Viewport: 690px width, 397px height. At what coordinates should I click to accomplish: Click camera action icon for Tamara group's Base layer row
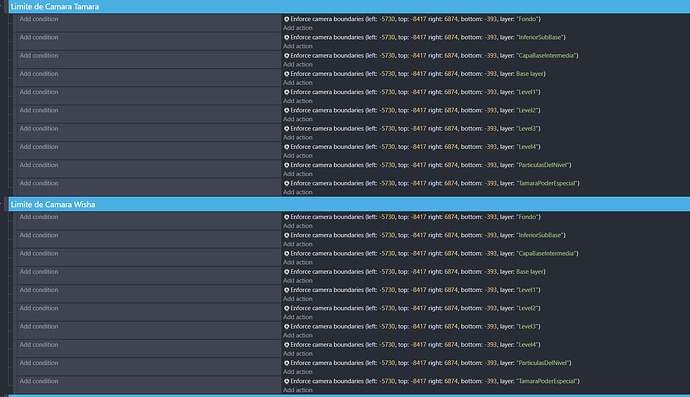point(286,74)
